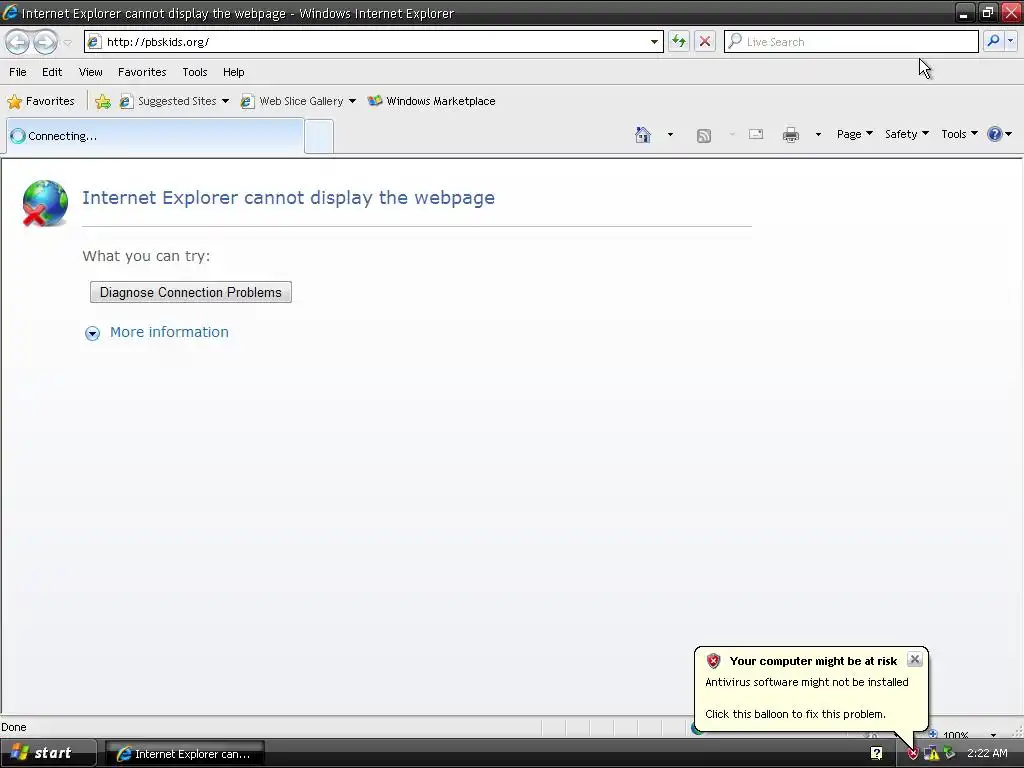Click the RSS Feeds icon
The width and height of the screenshot is (1024, 768).
pos(703,135)
